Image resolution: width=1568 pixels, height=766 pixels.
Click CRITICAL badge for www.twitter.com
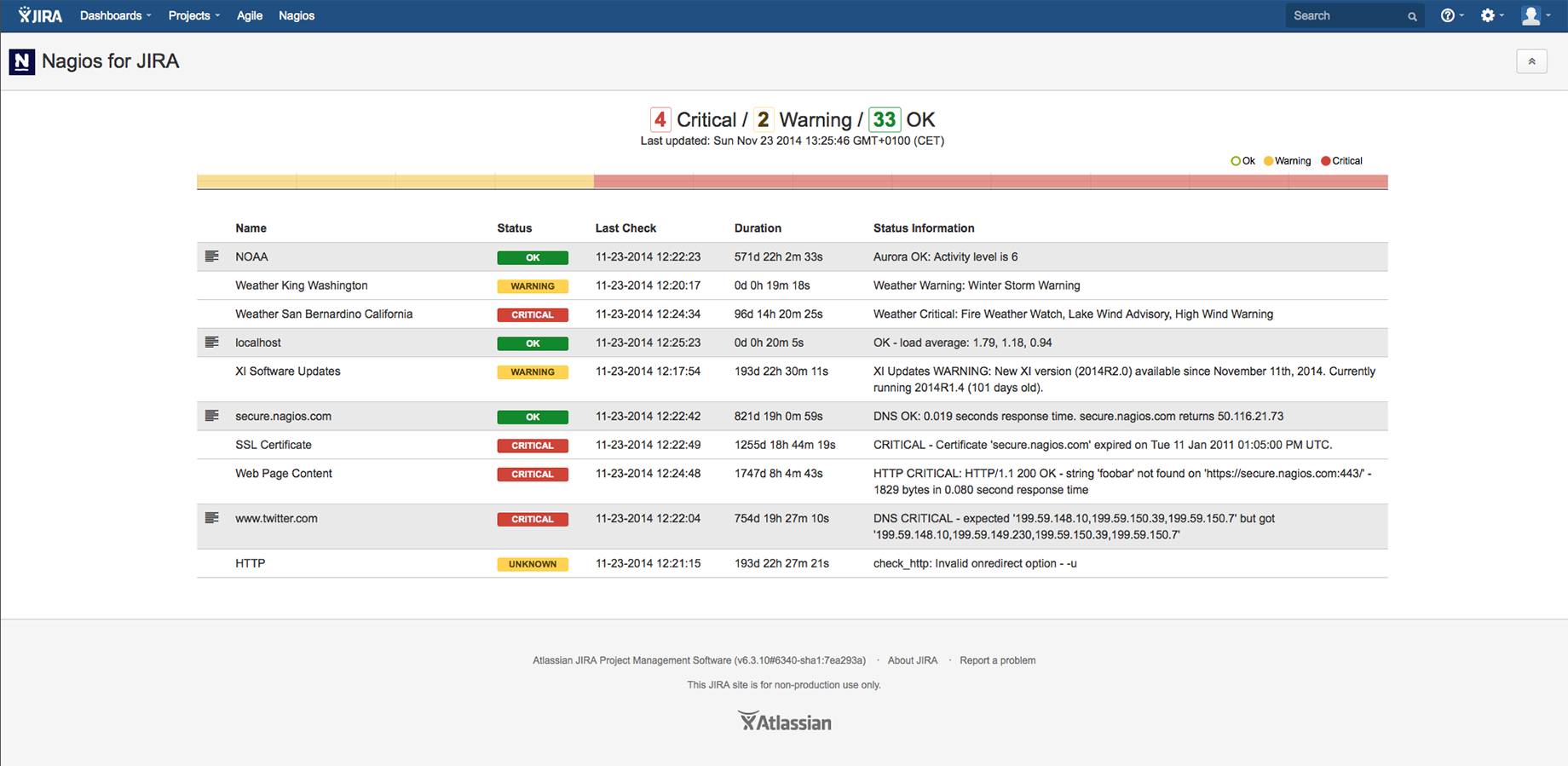pyautogui.click(x=533, y=519)
